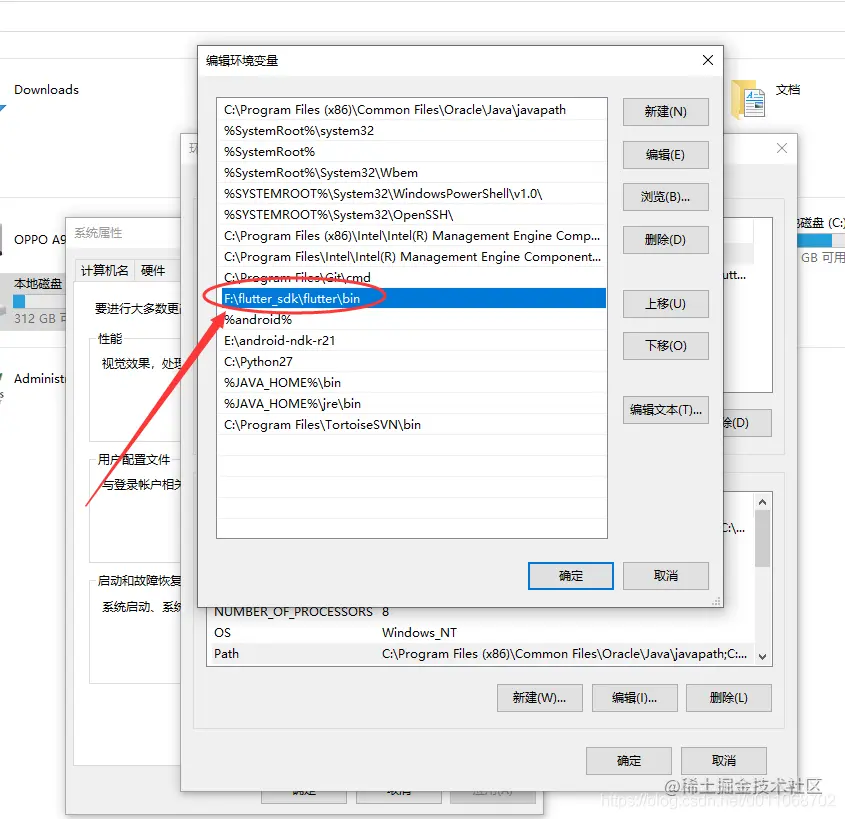Select F:\flutter_sdk\flutter\bin entry

click(x=412, y=299)
